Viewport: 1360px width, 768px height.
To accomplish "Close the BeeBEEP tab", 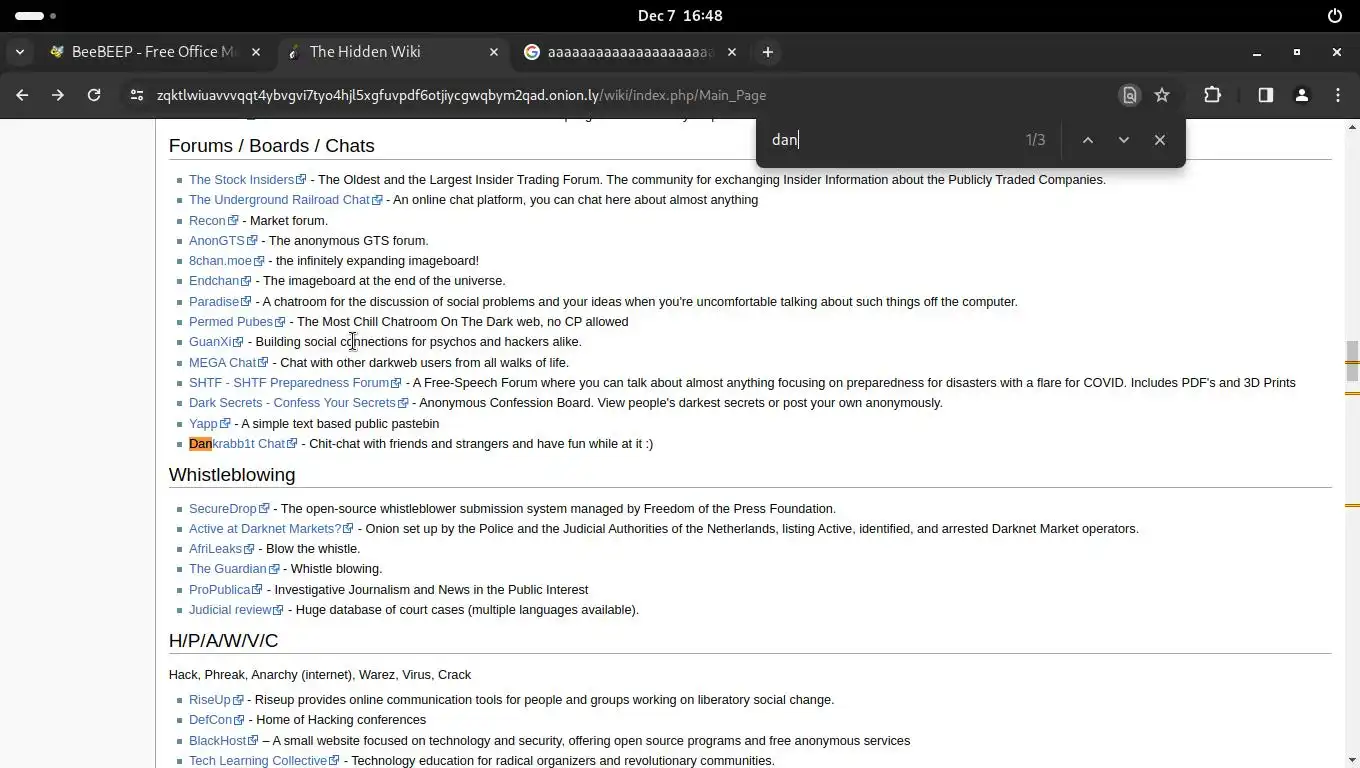I will click(x=257, y=52).
